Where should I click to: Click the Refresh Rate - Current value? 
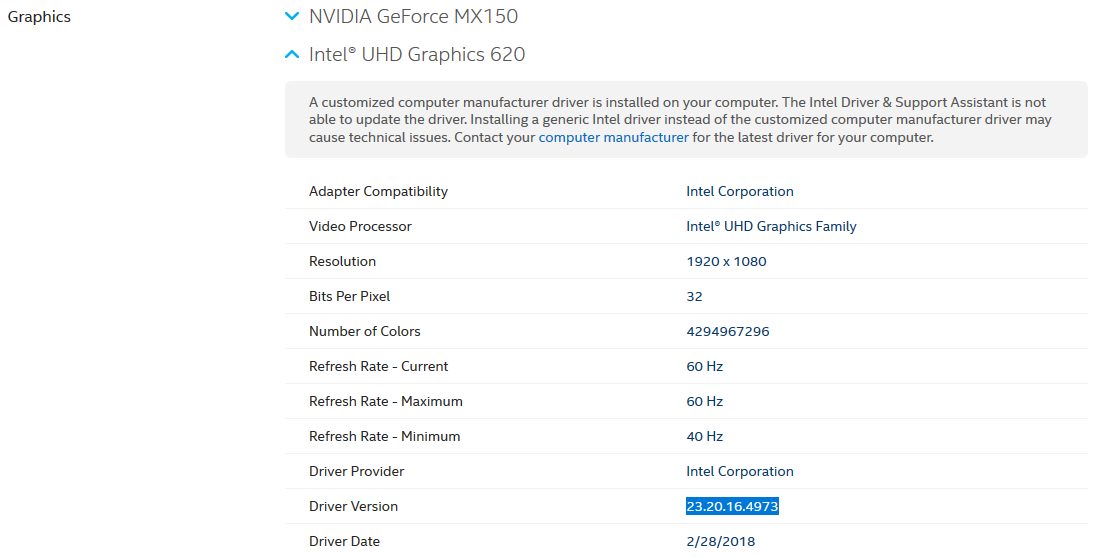click(x=704, y=367)
